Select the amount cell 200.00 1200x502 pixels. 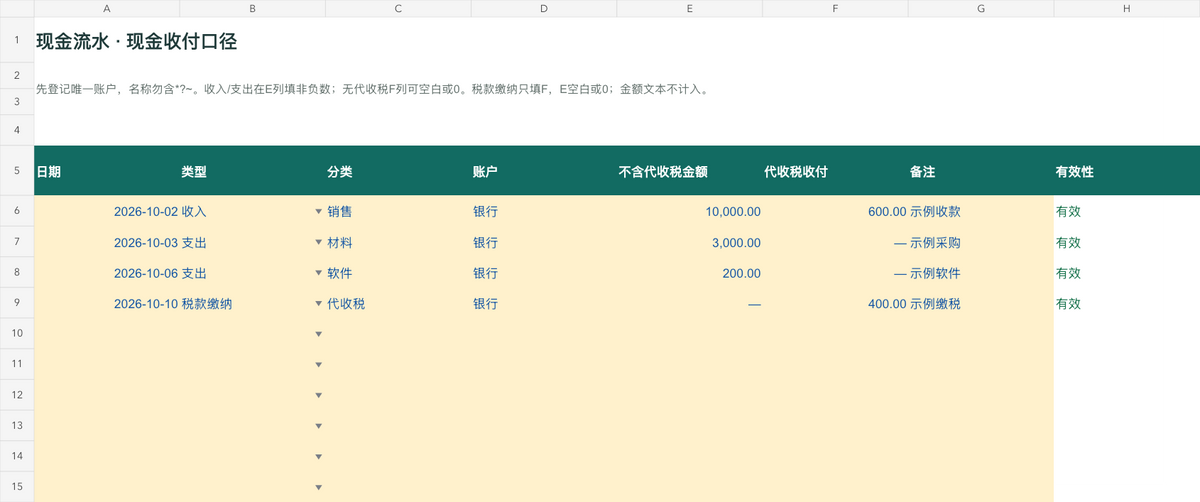[x=690, y=273]
